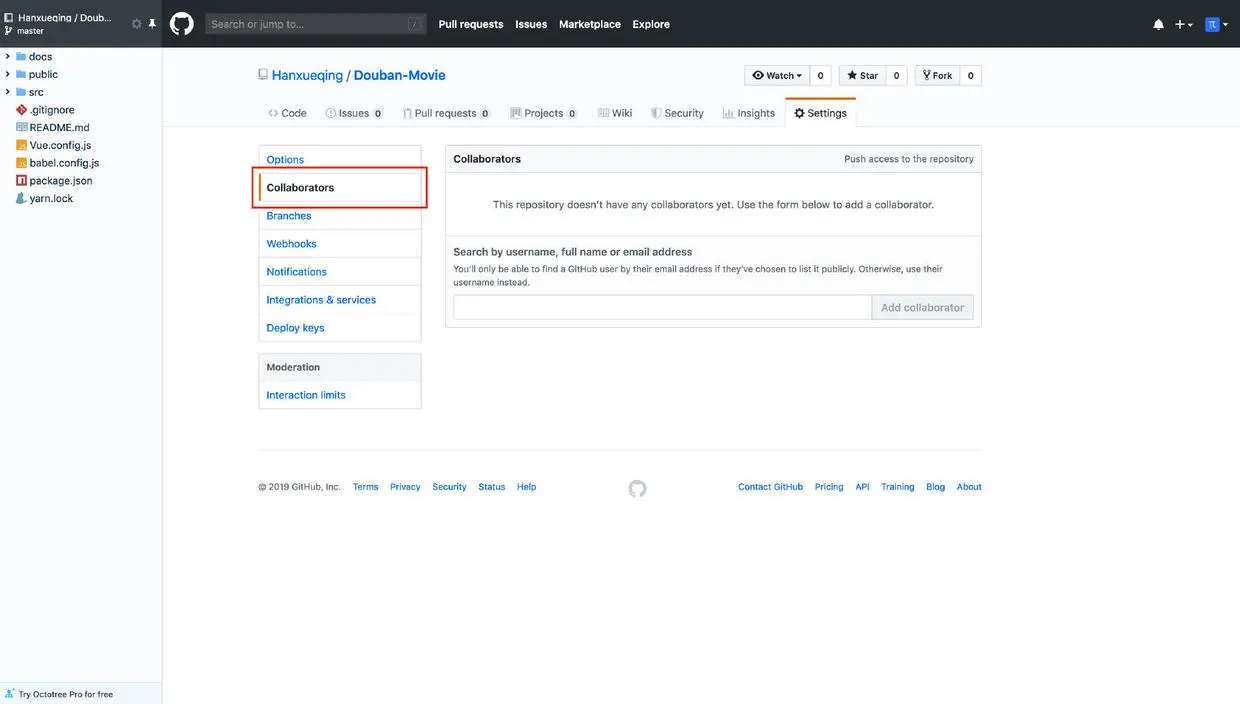
Task: Open babel.config.js in file tree
Action: pos(64,163)
